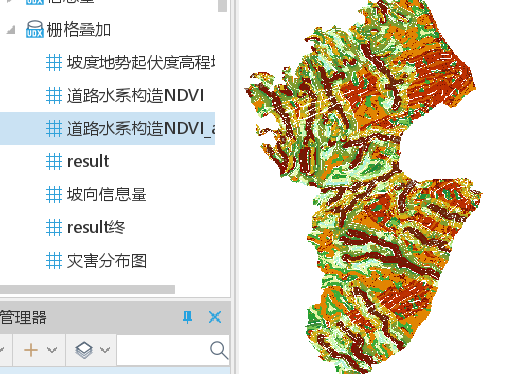Click the layers stack icon
The image size is (526, 374).
pos(84,350)
